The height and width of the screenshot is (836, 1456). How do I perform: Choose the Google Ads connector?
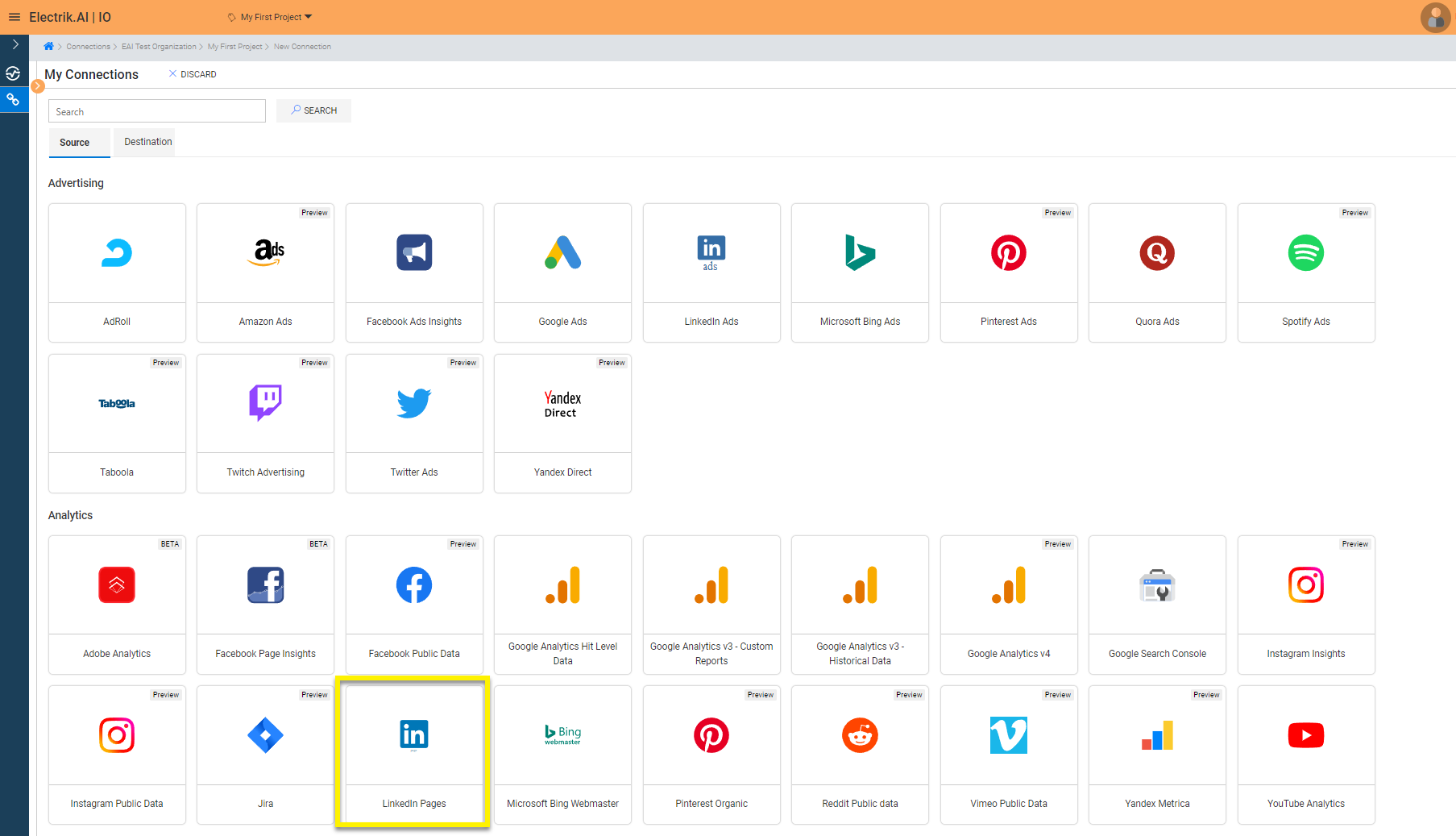pyautogui.click(x=562, y=272)
